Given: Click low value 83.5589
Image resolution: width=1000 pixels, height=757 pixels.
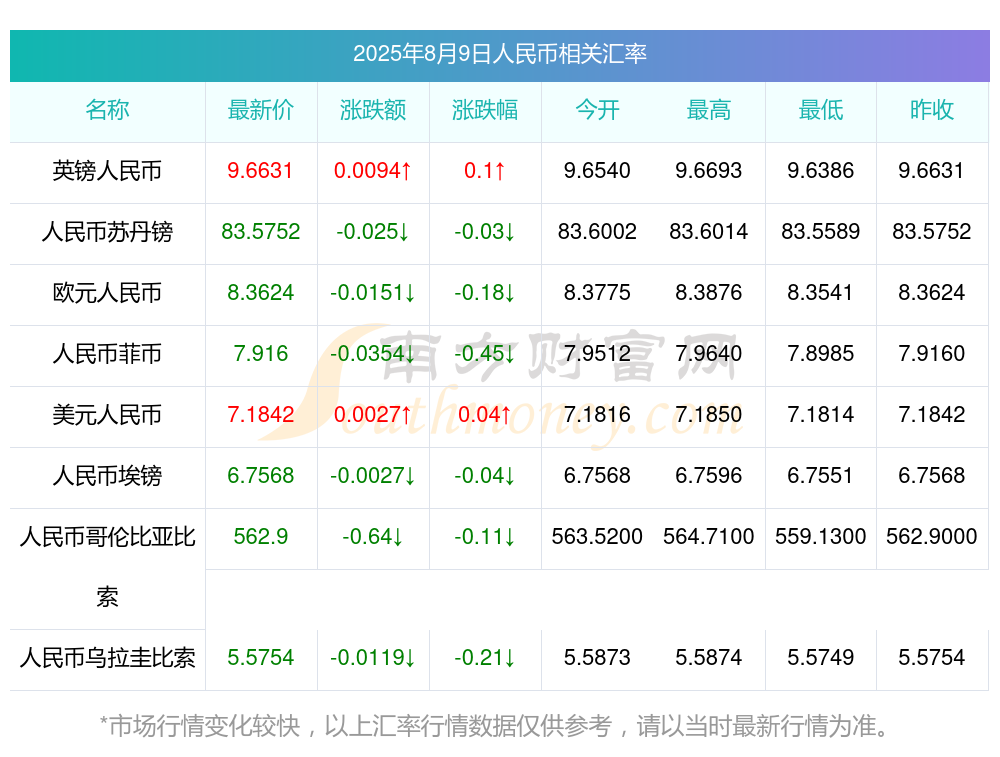Looking at the screenshot, I should (x=821, y=232).
